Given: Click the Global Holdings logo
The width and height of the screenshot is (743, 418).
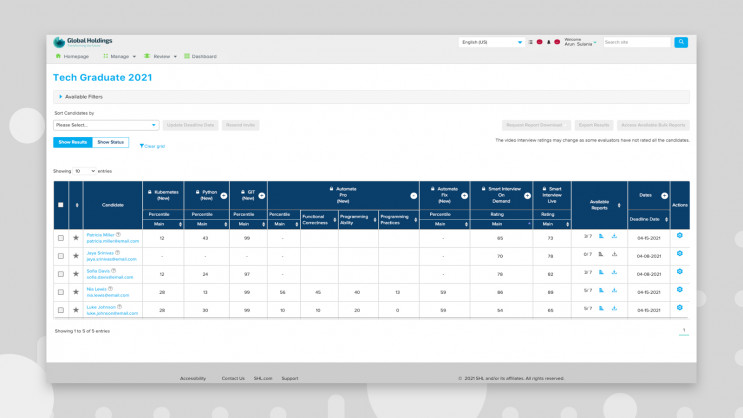Looking at the screenshot, I should [x=83, y=42].
